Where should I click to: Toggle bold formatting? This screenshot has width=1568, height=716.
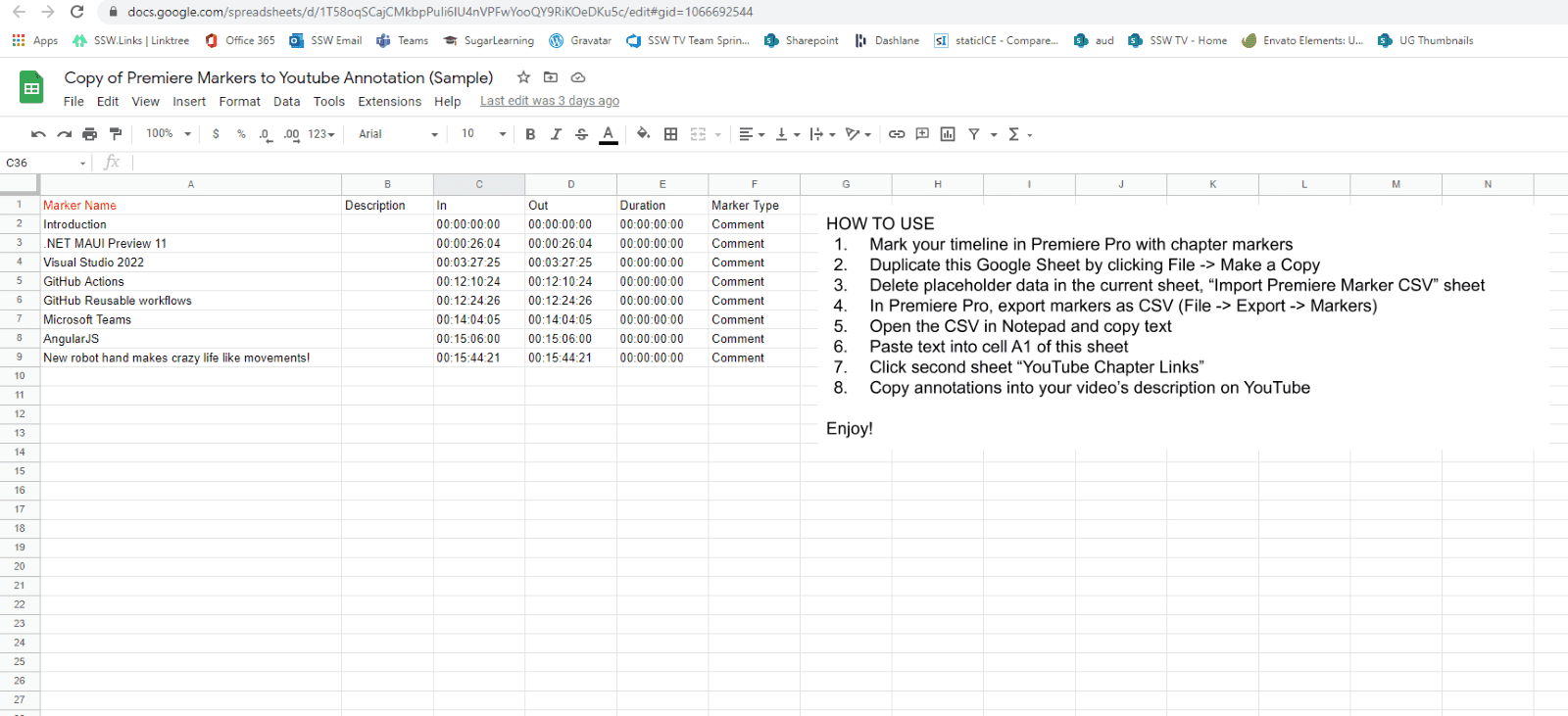pyautogui.click(x=530, y=134)
